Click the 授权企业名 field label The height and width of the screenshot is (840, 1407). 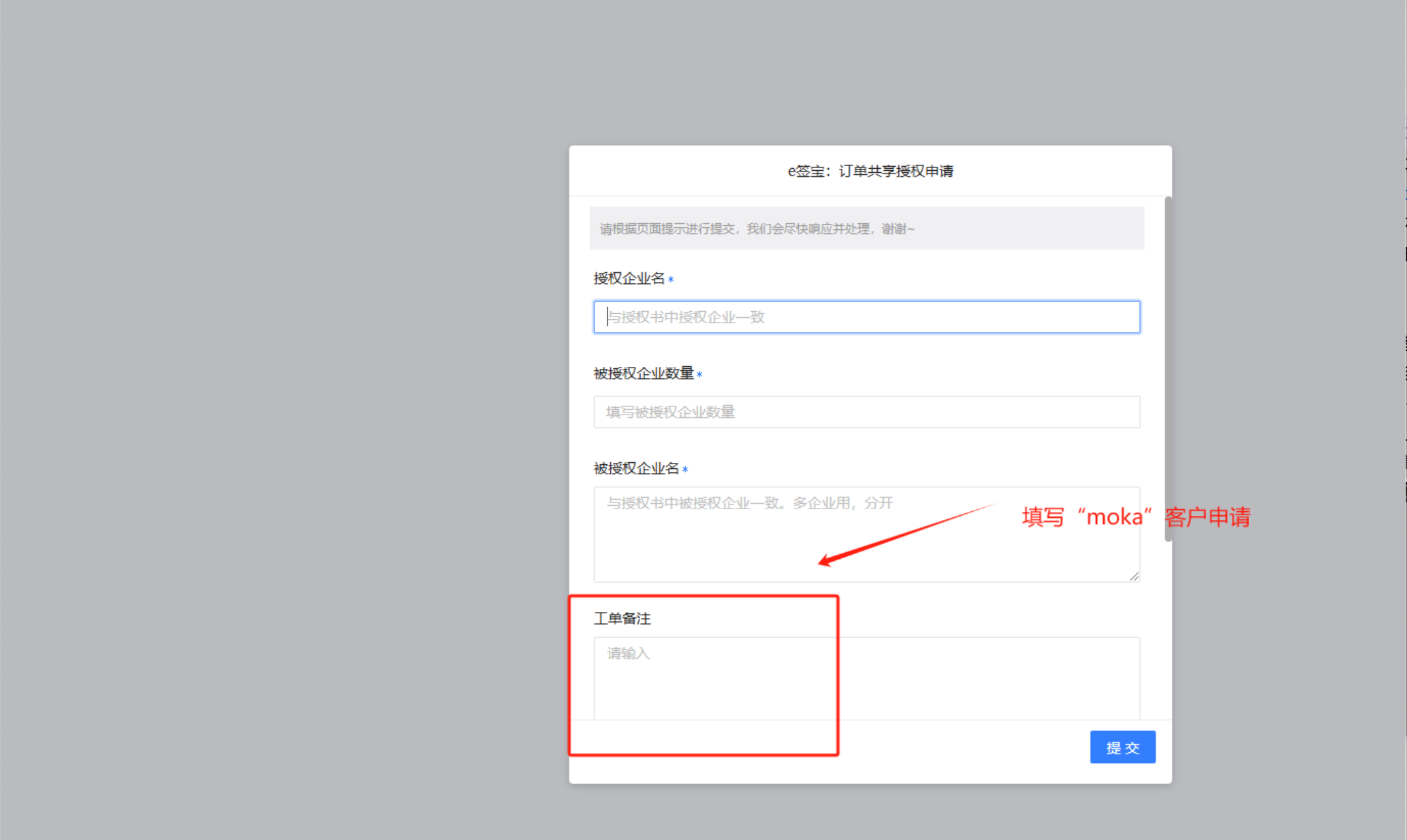pos(629,278)
